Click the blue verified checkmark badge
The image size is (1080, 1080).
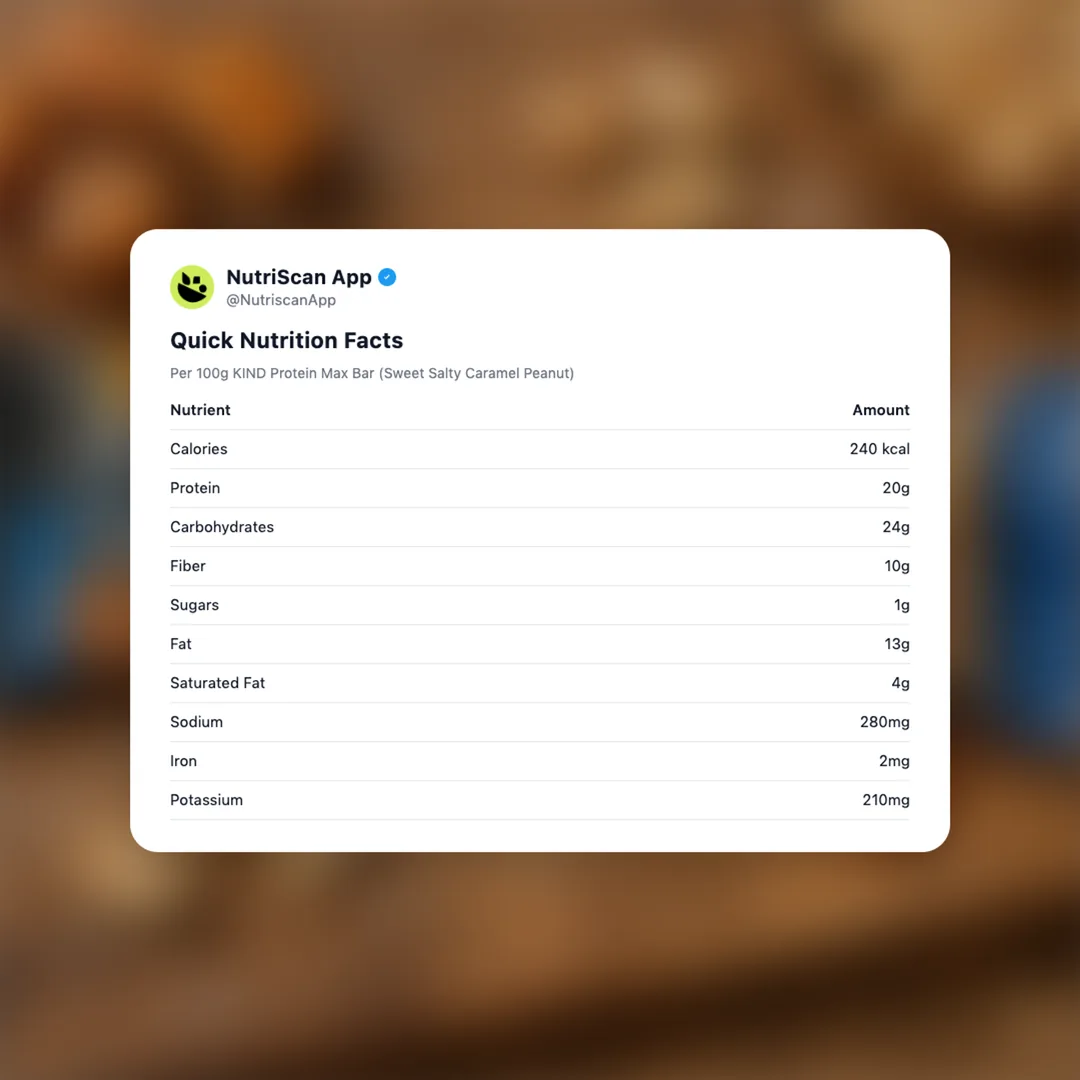[x=387, y=277]
